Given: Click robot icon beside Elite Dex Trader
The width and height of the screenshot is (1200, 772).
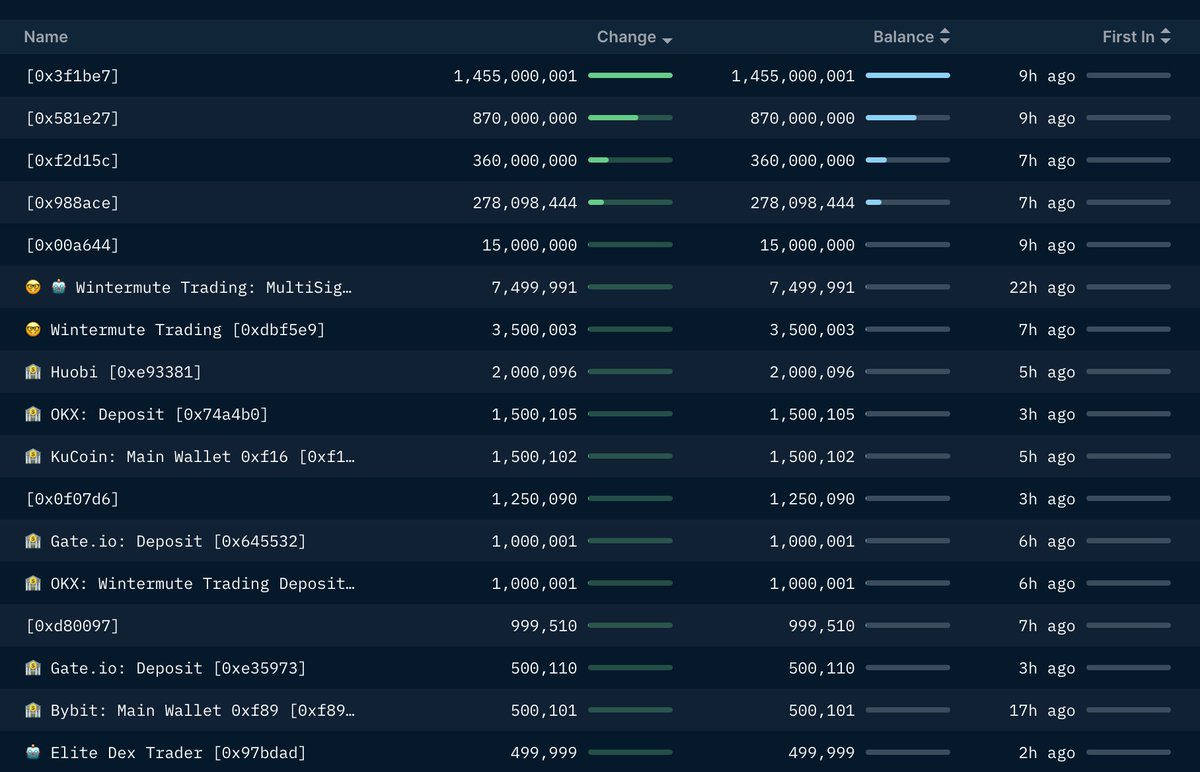Looking at the screenshot, I should coord(33,753).
